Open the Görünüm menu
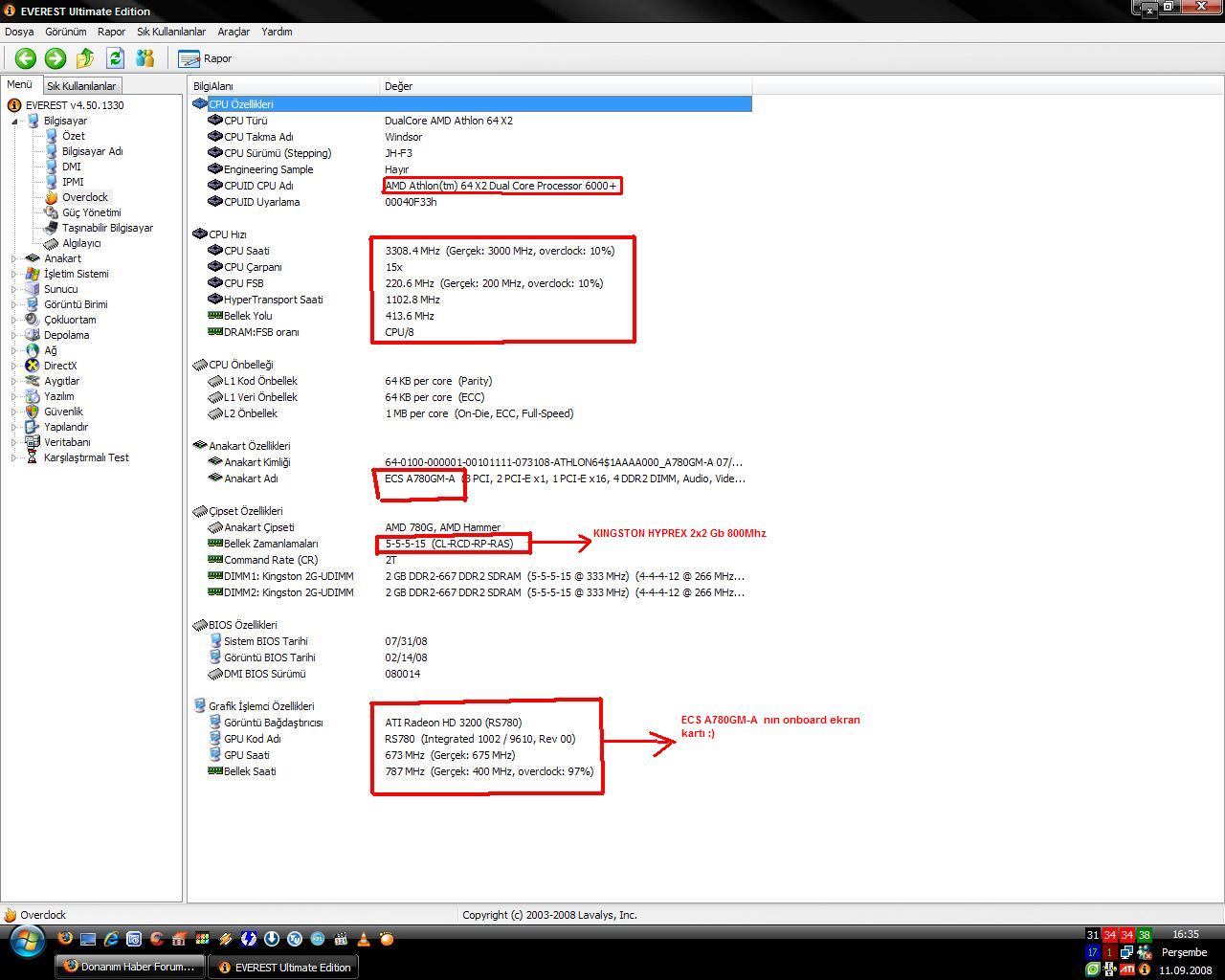 pos(66,32)
